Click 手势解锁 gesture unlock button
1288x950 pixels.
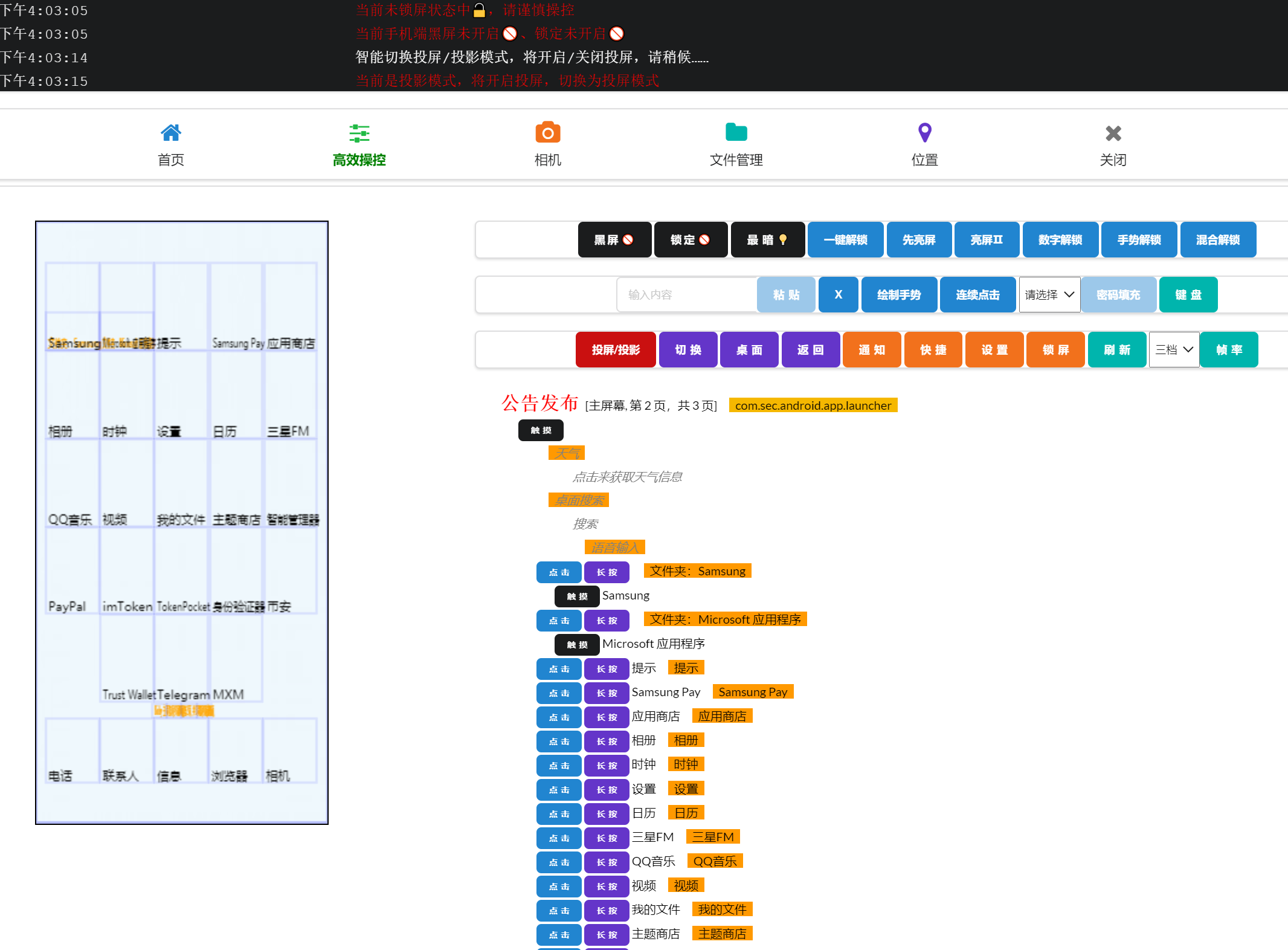pyautogui.click(x=1139, y=239)
